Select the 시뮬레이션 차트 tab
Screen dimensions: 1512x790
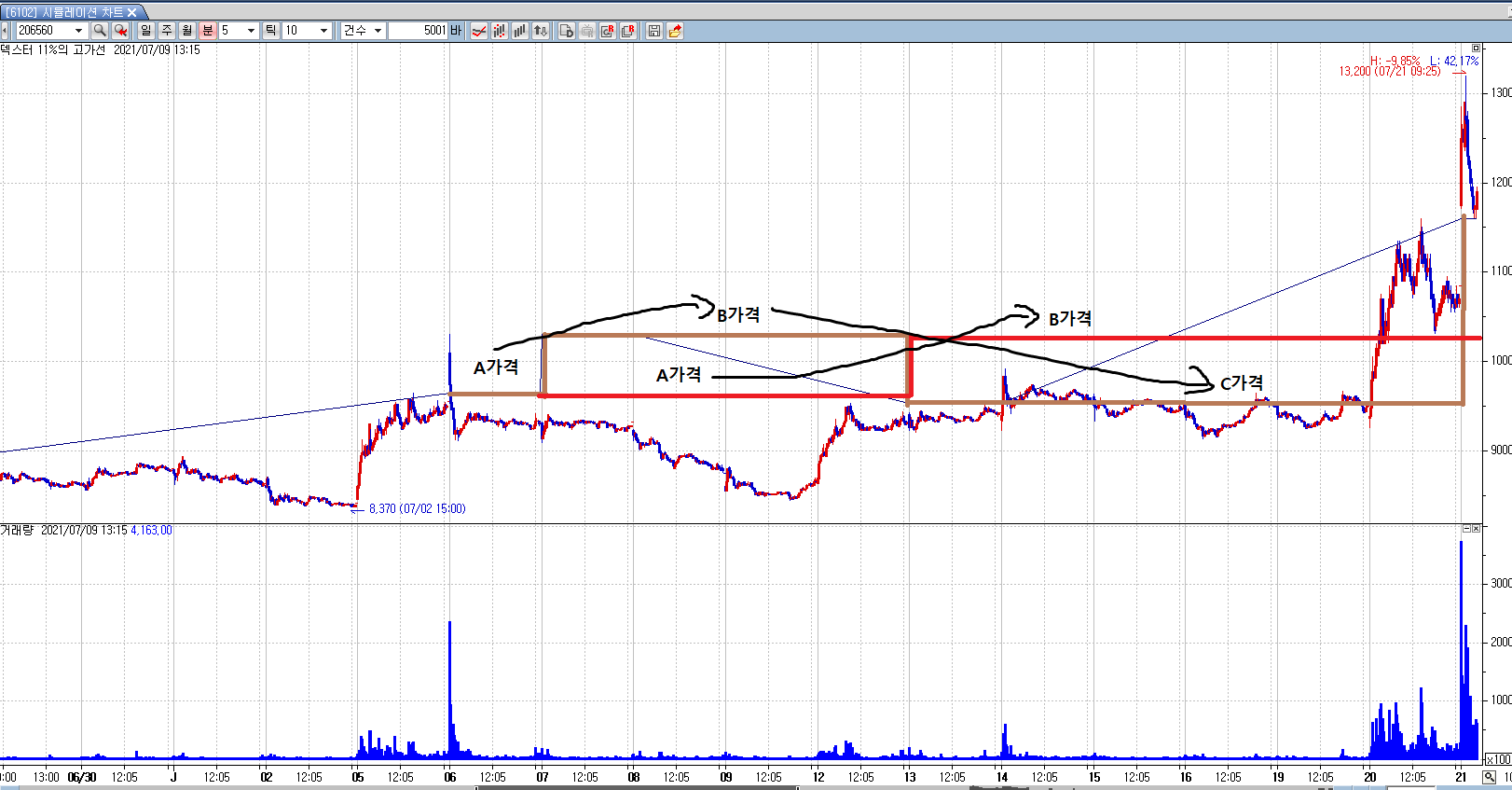pyautogui.click(x=65, y=12)
